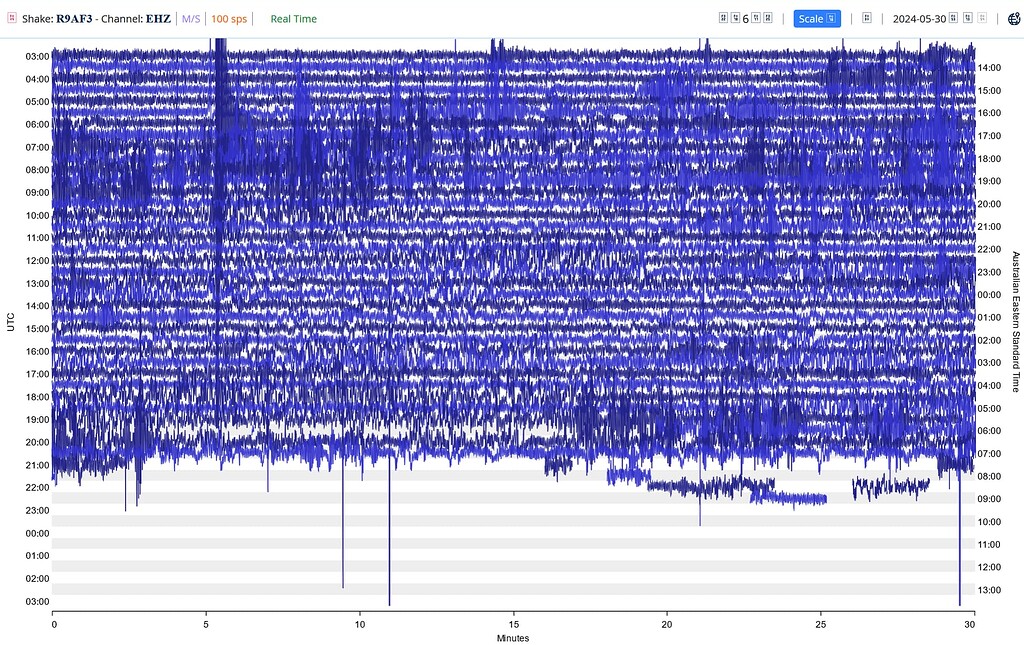The height and width of the screenshot is (645, 1024).
Task: Open the 2024-05-30 date picker
Action: pos(919,19)
